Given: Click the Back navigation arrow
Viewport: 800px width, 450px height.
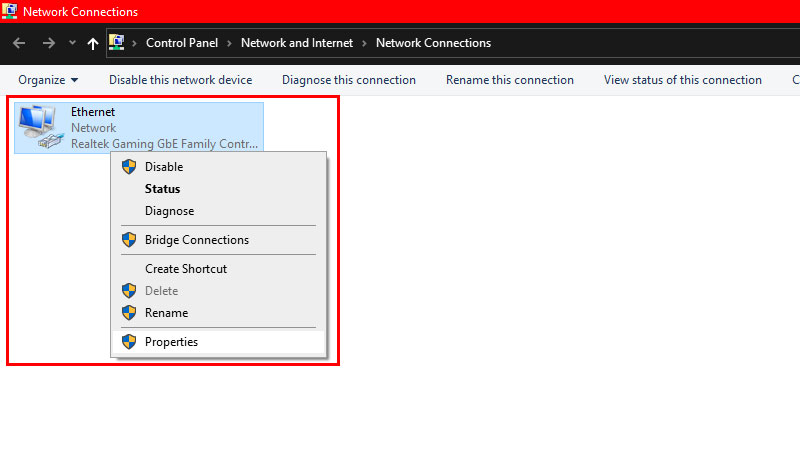Looking at the screenshot, I should point(19,43).
